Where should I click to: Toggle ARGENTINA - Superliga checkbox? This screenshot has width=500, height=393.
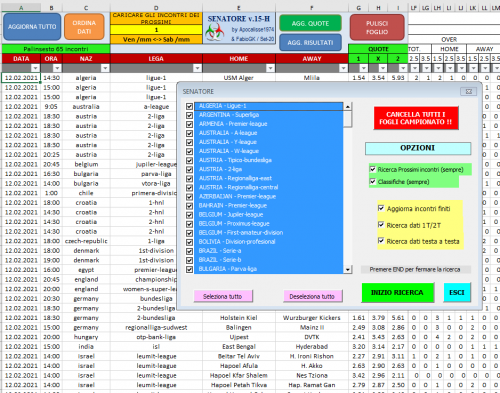[x=189, y=115]
